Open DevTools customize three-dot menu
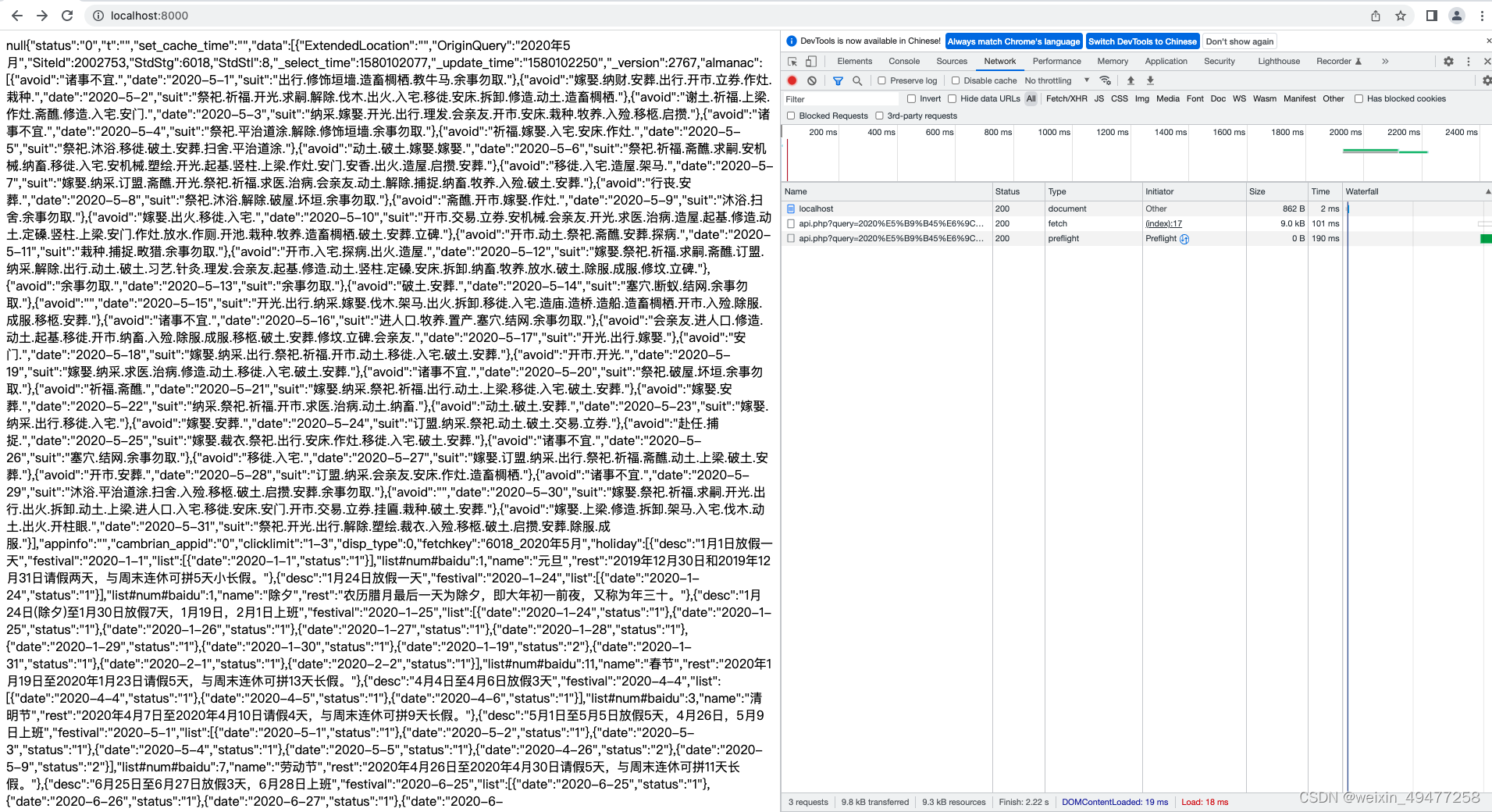The image size is (1492, 812). pos(1469,61)
